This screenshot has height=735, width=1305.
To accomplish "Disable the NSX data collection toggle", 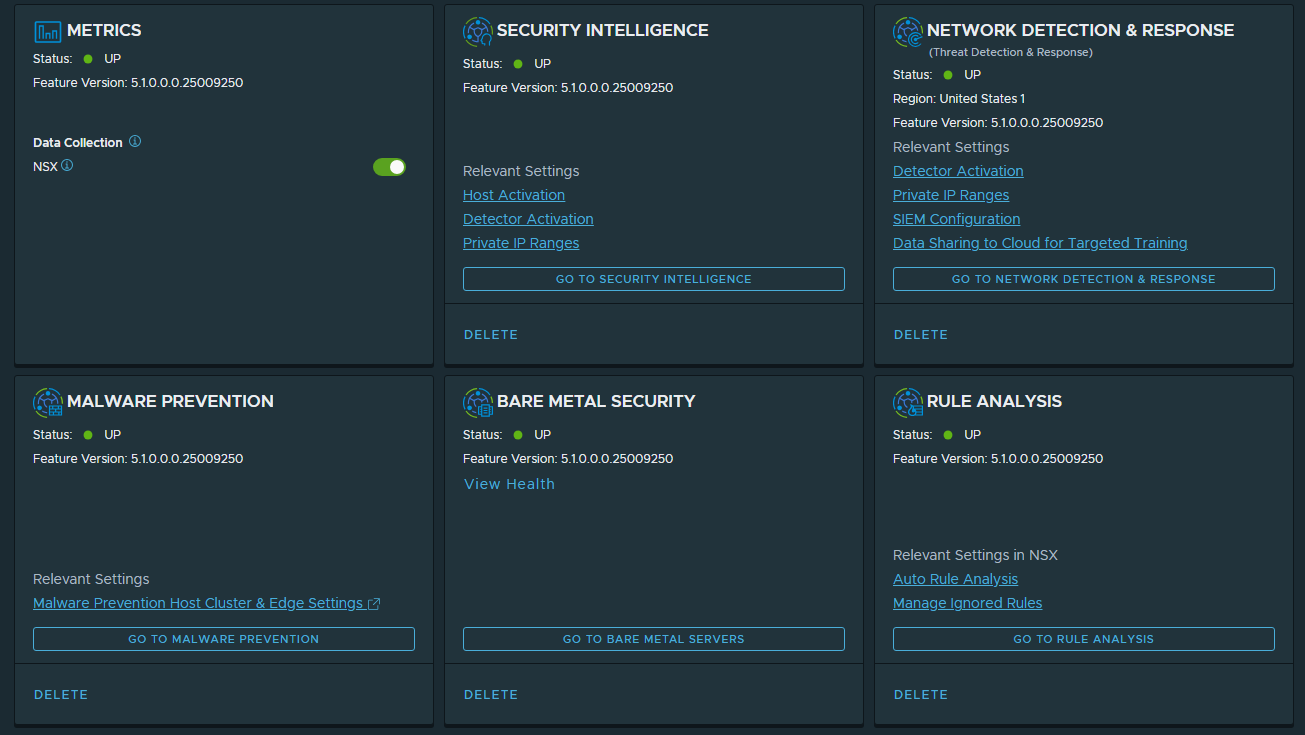I will [389, 167].
